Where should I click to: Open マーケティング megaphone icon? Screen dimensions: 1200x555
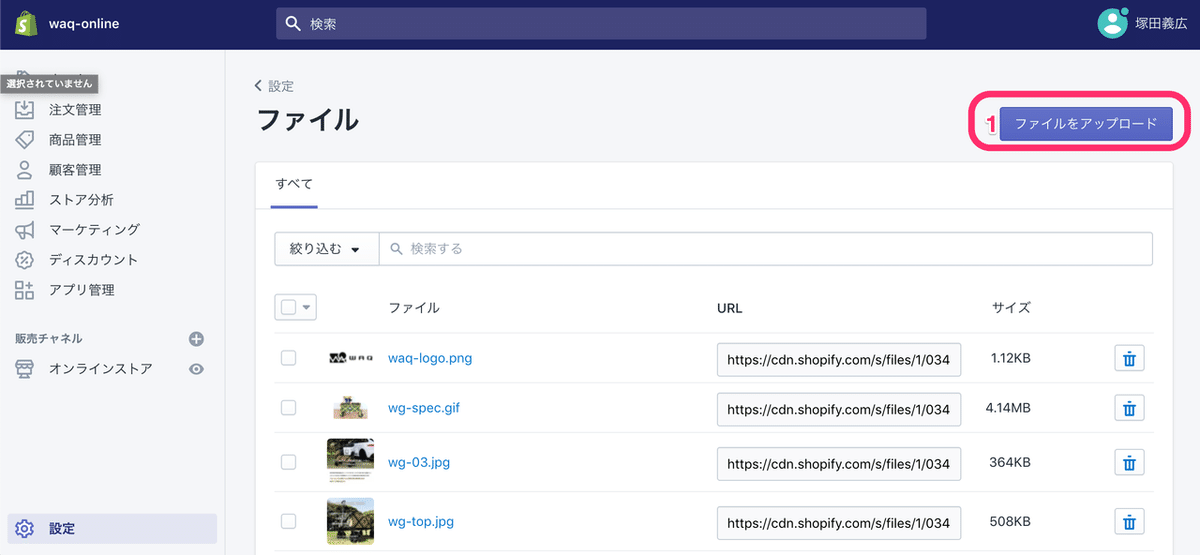click(x=25, y=230)
